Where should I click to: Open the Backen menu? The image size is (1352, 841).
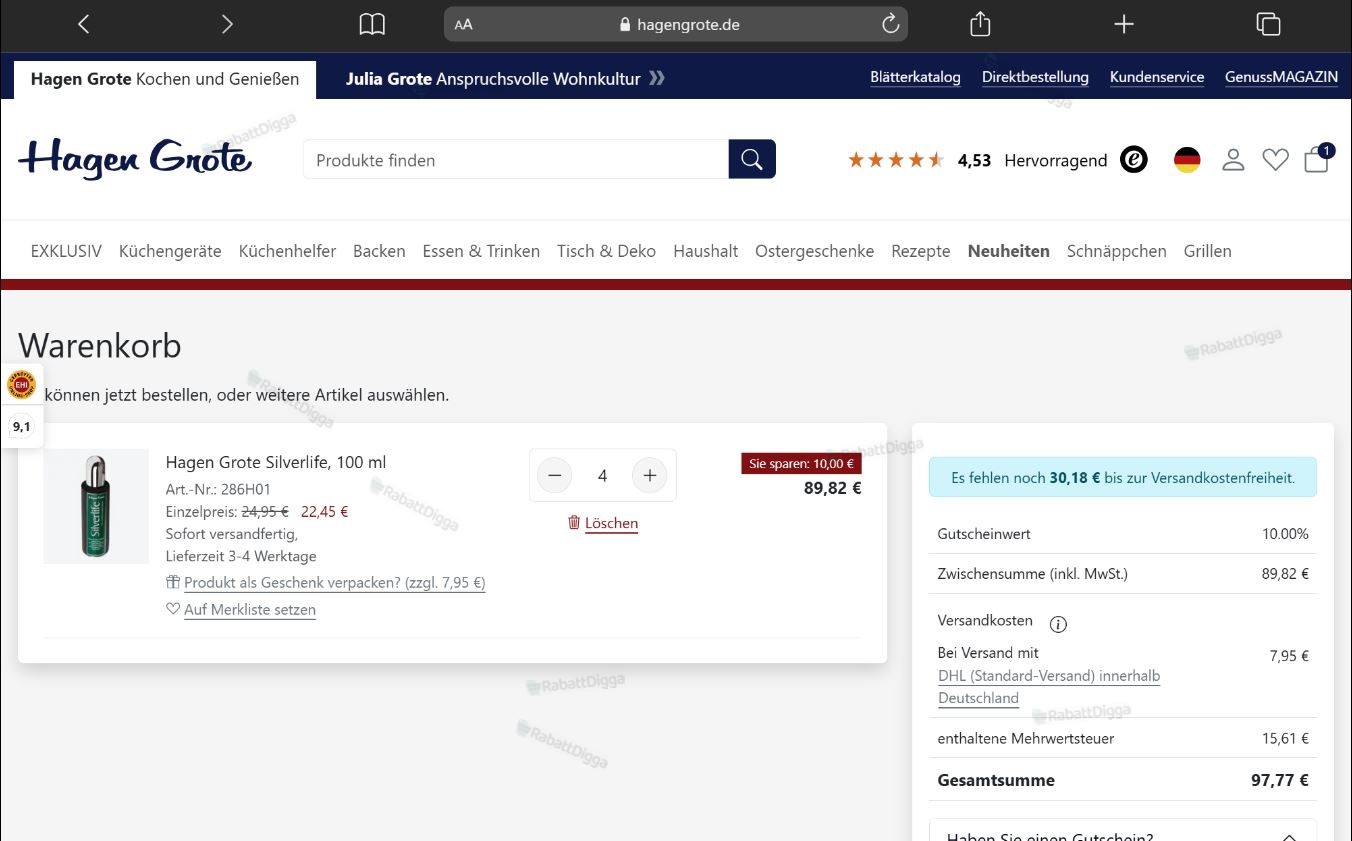[x=379, y=251]
